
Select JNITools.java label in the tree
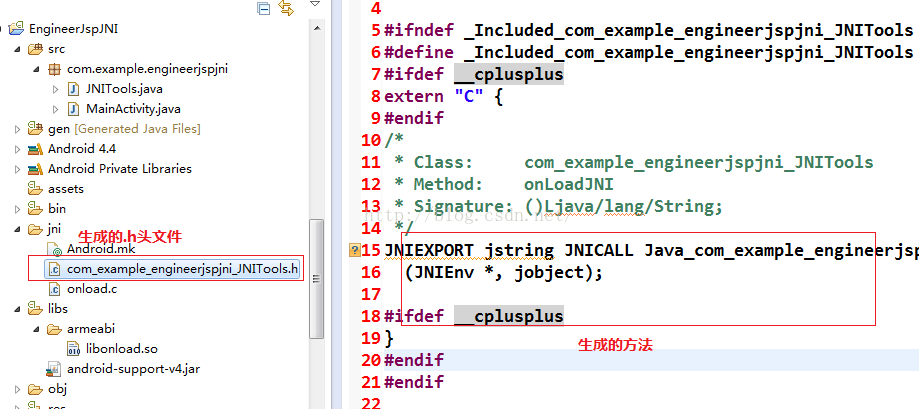pyautogui.click(x=124, y=89)
